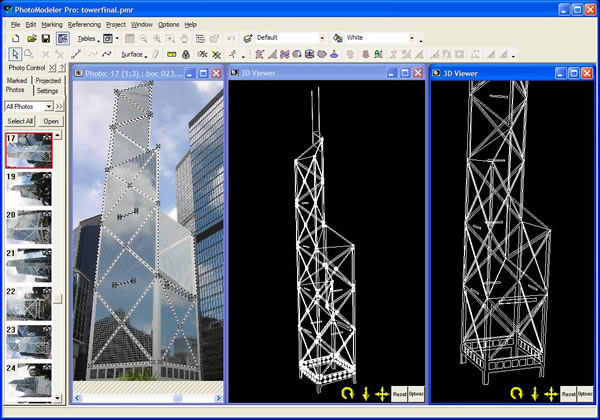Switch to the Projected tab
This screenshot has height=420, width=600.
[47, 80]
